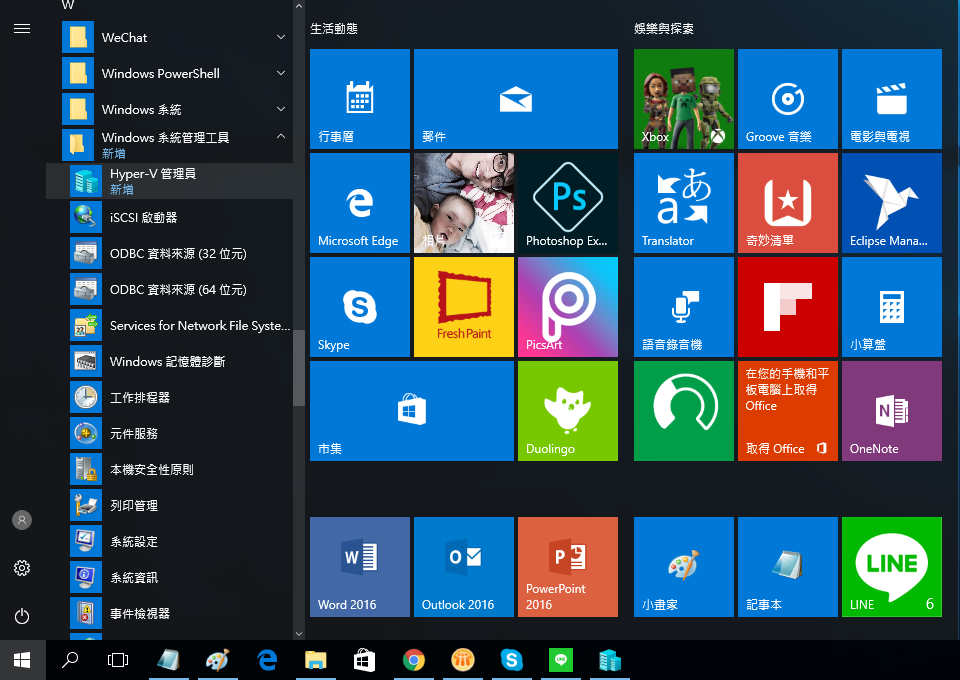This screenshot has width=960, height=680.
Task: Open the PicsArt tile
Action: pyautogui.click(x=568, y=307)
